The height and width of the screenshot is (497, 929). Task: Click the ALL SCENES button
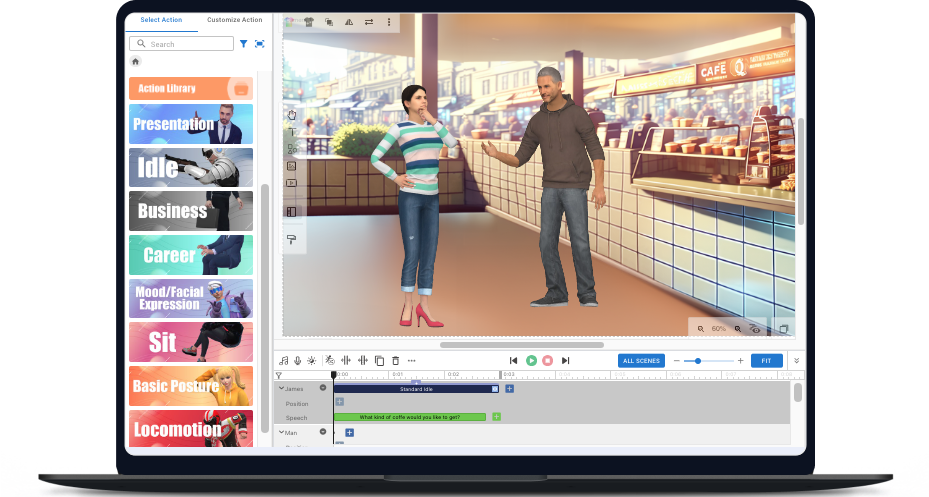pyautogui.click(x=641, y=360)
